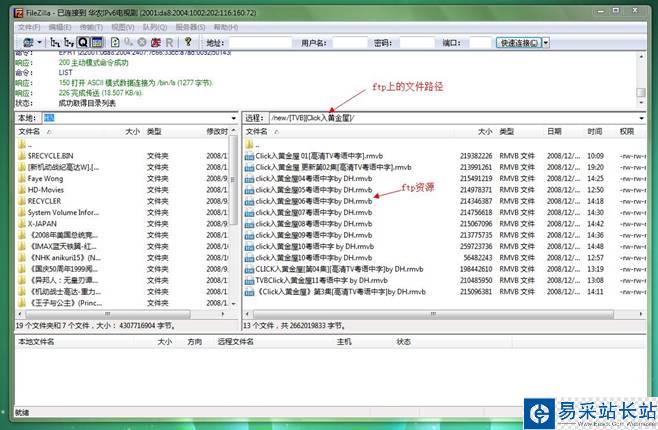This screenshot has height=430, width=658.
Task: Select click入黄金屋09 rmvb file icon
Action: [249, 235]
